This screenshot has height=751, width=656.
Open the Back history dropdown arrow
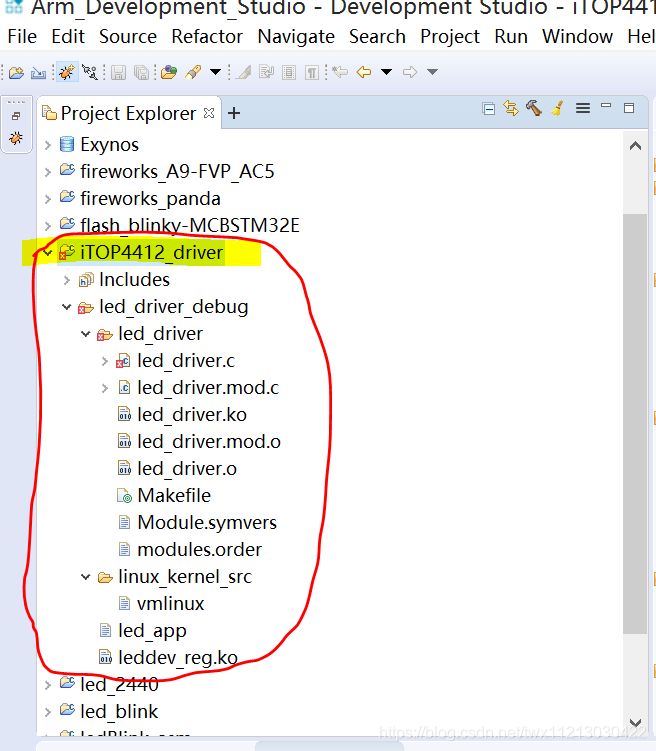386,72
